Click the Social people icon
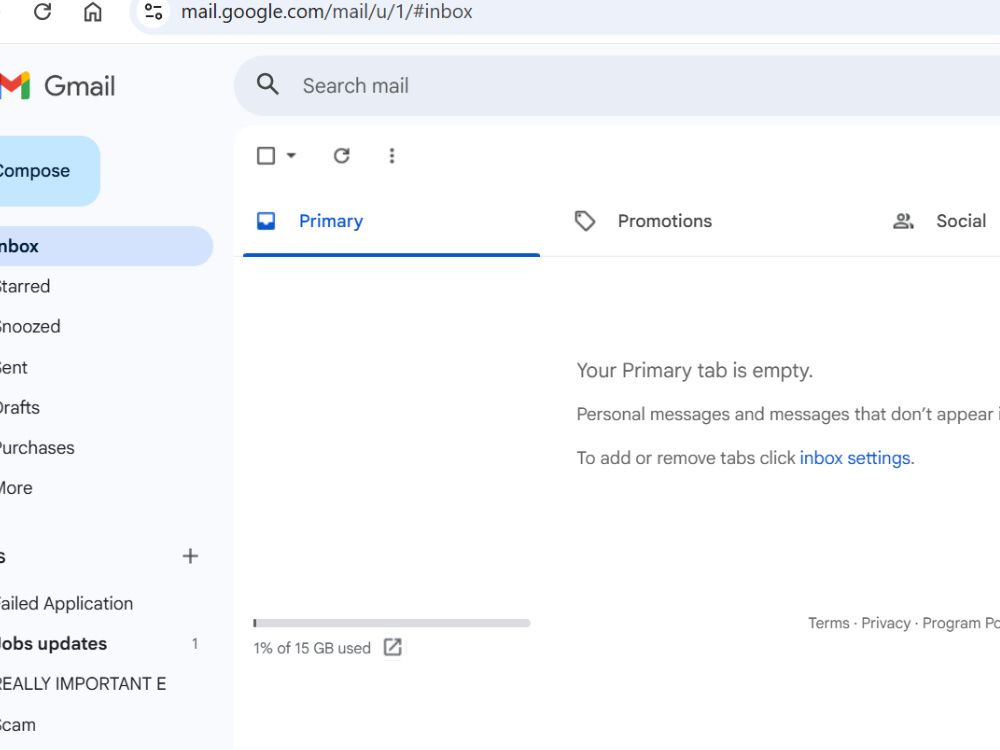 903,221
